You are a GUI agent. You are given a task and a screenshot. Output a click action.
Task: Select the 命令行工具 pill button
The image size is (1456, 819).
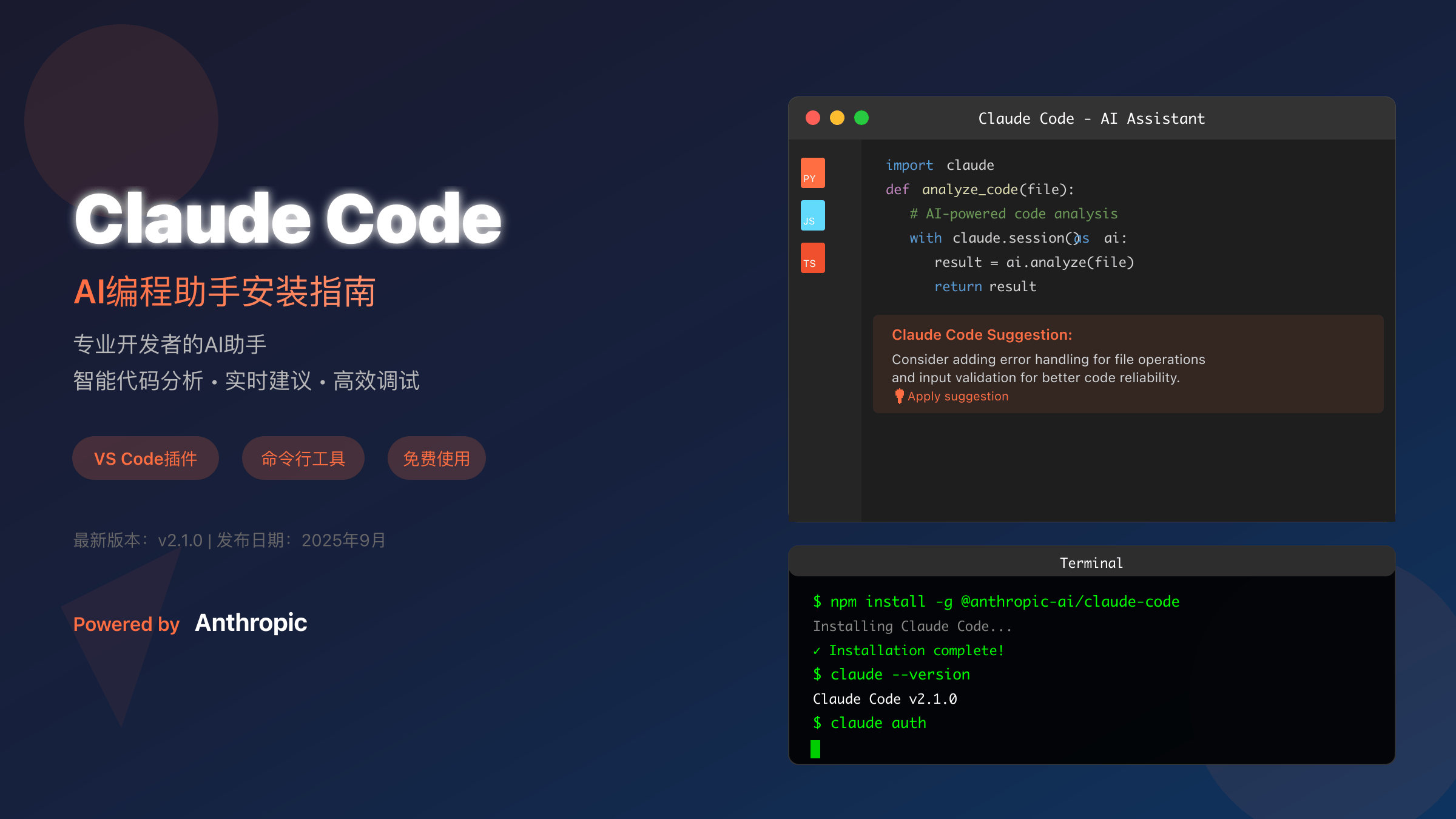[x=303, y=458]
